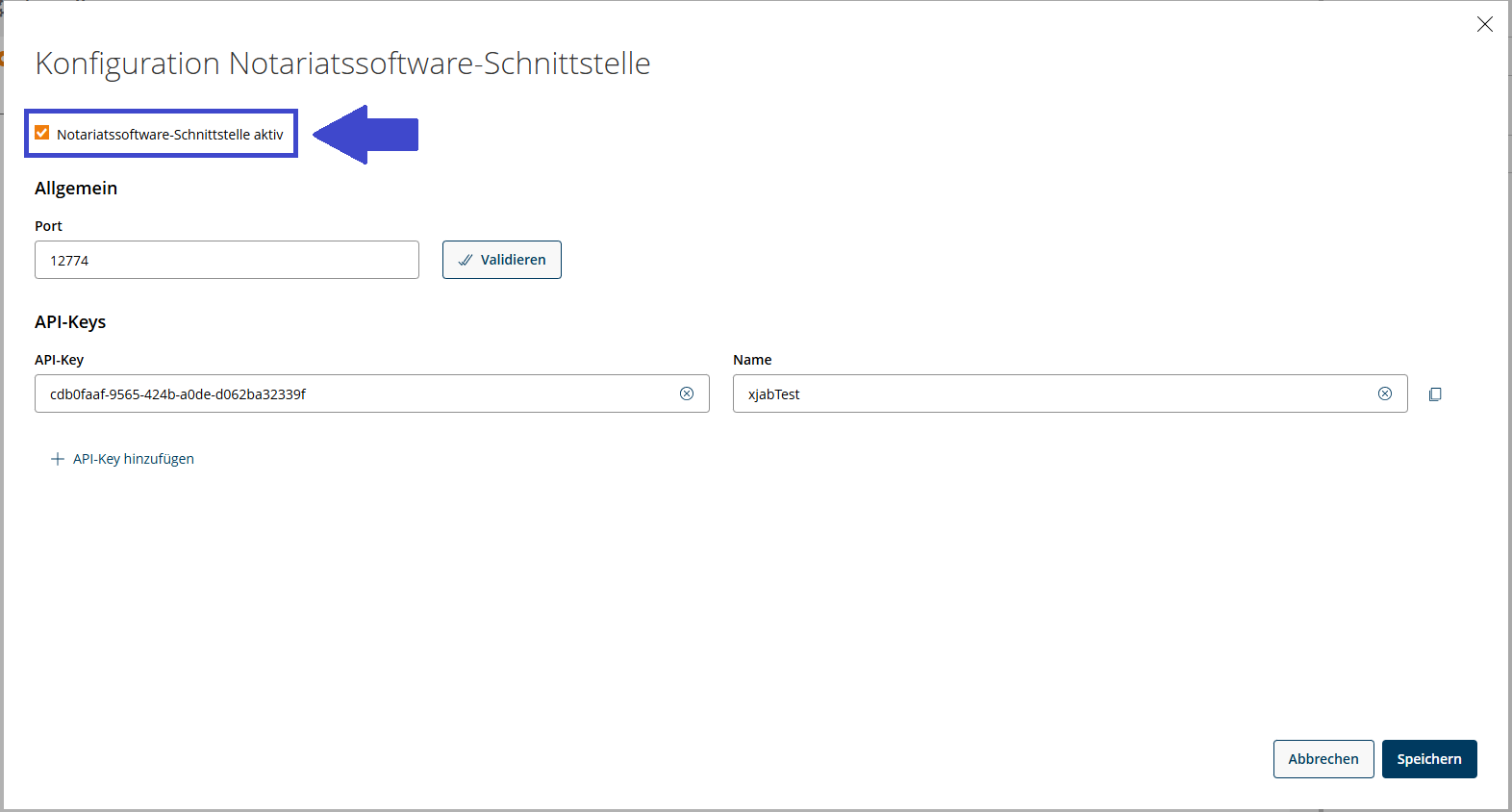Viewport: 1512px width, 812px height.
Task: Uncheck the Notariatssoftware-Schnittstelle aktiv checkbox
Action: (x=42, y=134)
